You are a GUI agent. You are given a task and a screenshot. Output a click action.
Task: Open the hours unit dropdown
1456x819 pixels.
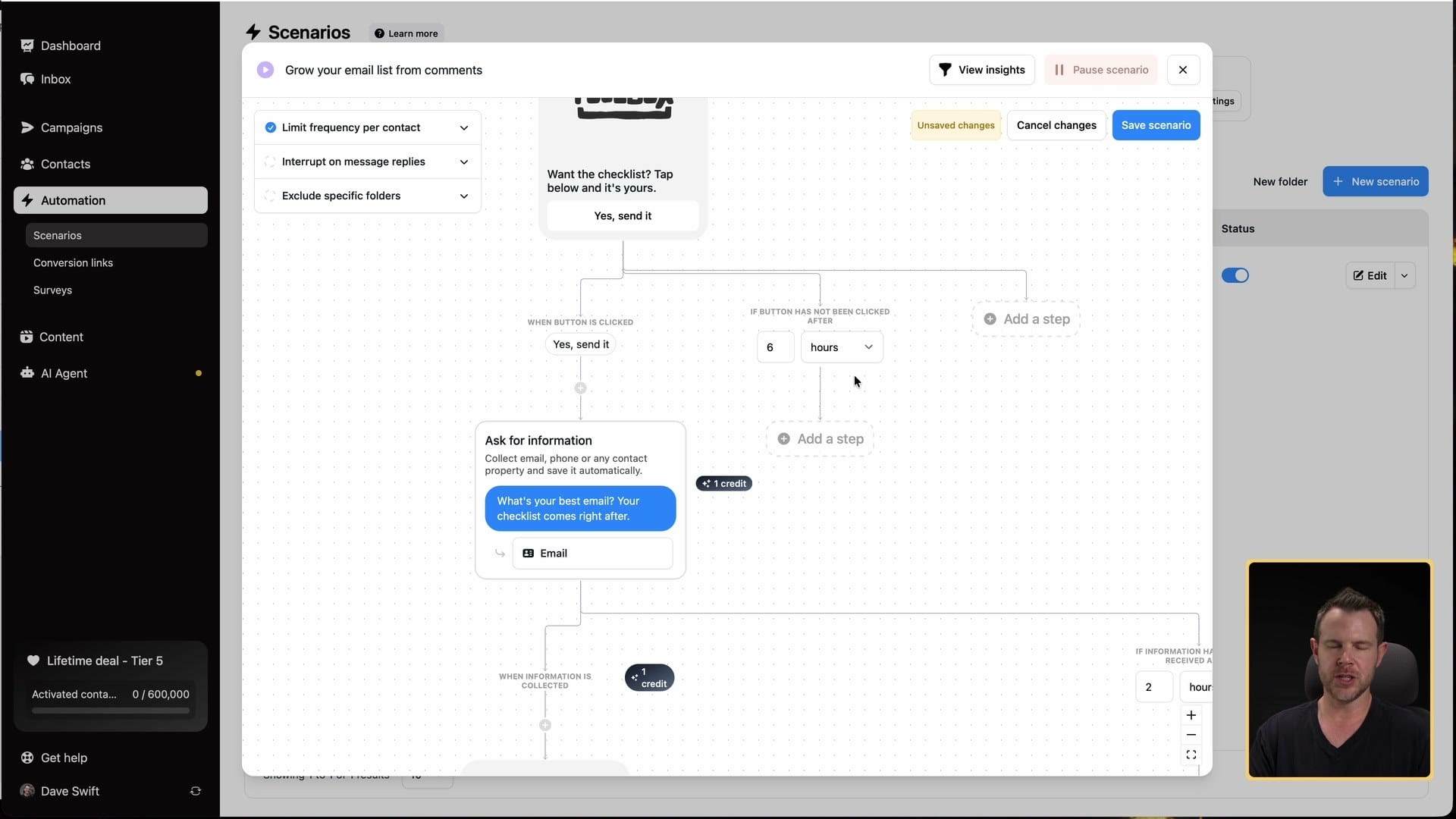pos(842,347)
